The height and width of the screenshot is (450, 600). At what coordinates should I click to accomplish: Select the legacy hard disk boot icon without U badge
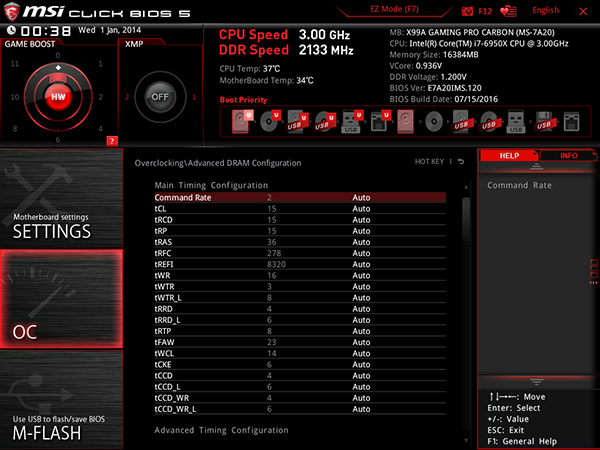pos(406,122)
